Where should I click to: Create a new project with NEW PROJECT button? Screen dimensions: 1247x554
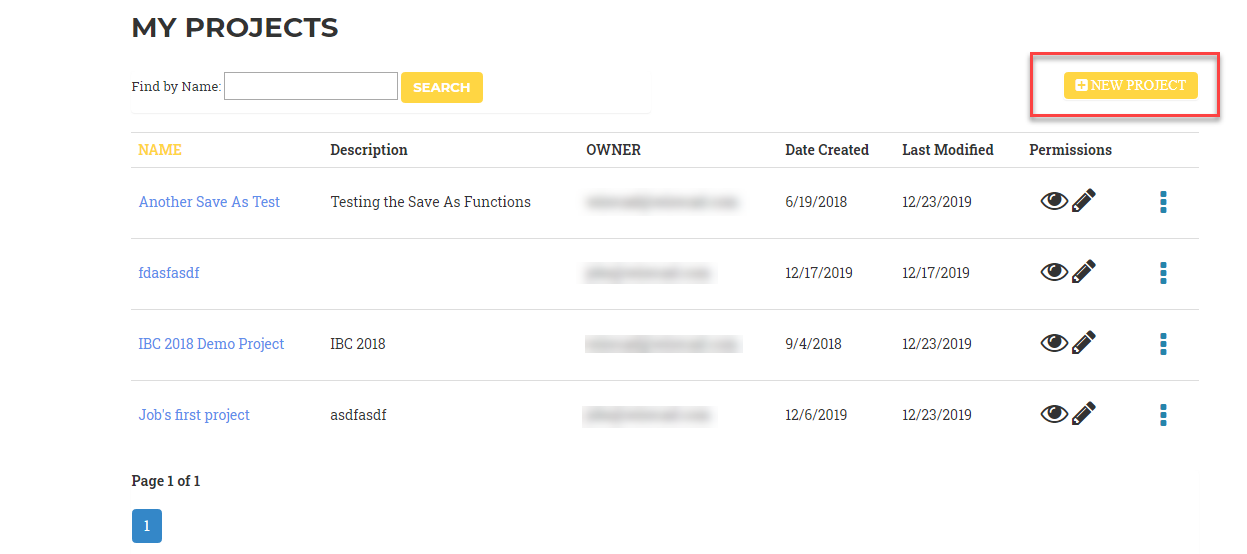[1130, 85]
